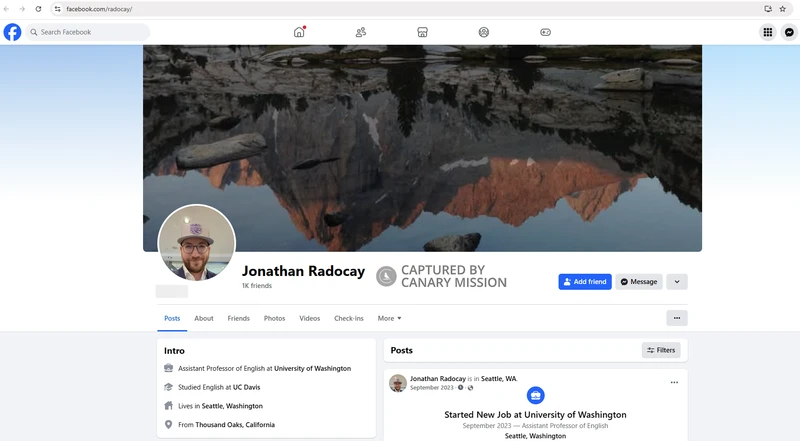The width and height of the screenshot is (800, 441).
Task: Click the Search Facebook field
Action: tap(88, 32)
